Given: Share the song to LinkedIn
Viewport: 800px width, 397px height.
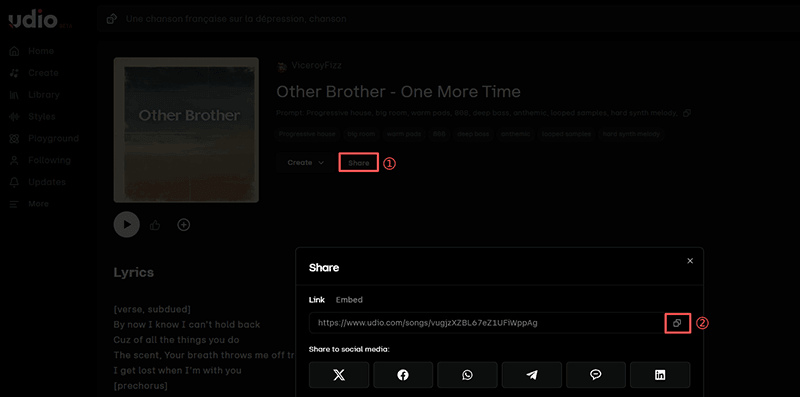Looking at the screenshot, I should click(x=660, y=375).
